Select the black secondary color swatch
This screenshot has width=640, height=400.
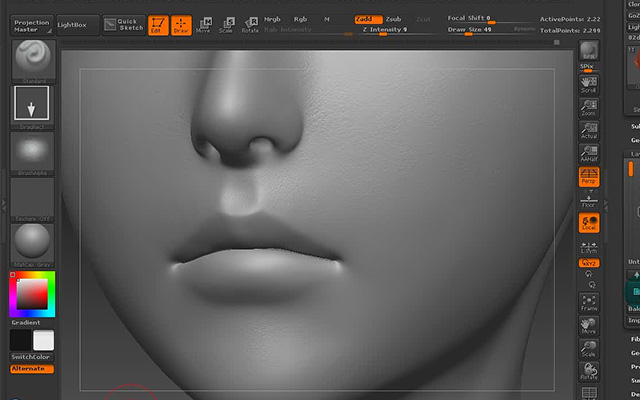click(x=20, y=340)
